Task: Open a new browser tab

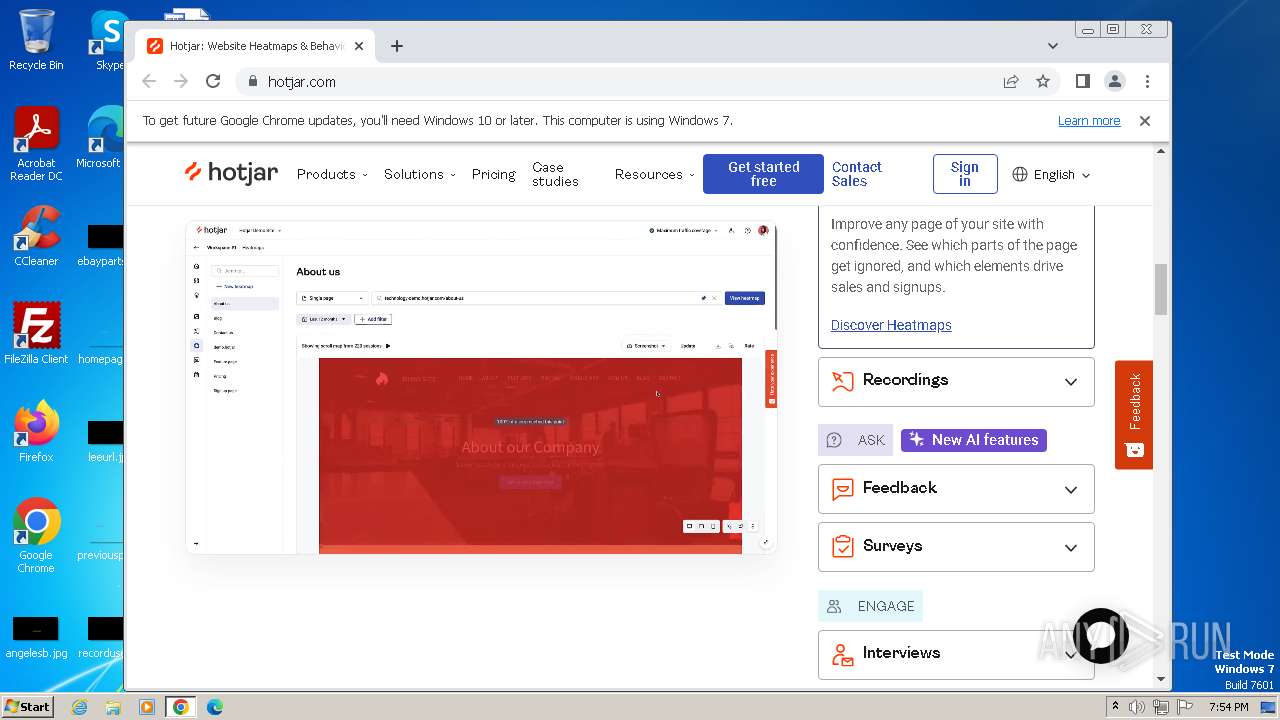Action: [x=397, y=46]
